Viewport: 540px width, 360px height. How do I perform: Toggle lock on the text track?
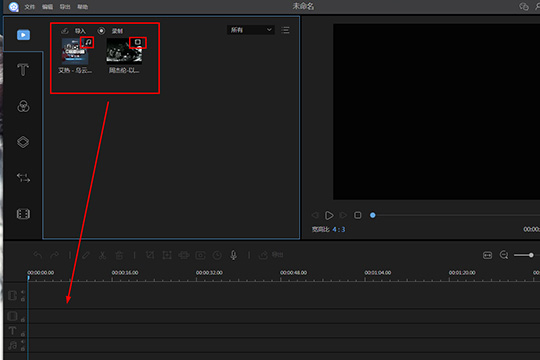(x=23, y=334)
